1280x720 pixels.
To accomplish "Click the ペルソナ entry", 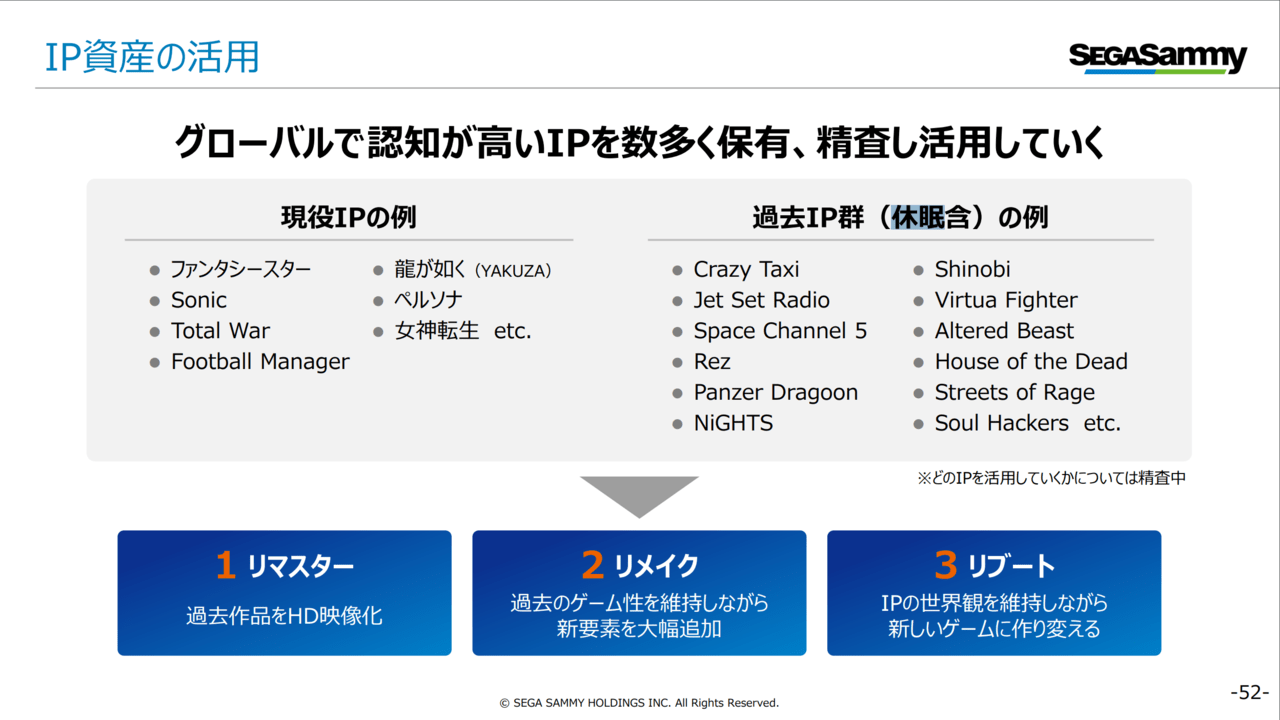I will point(428,300).
